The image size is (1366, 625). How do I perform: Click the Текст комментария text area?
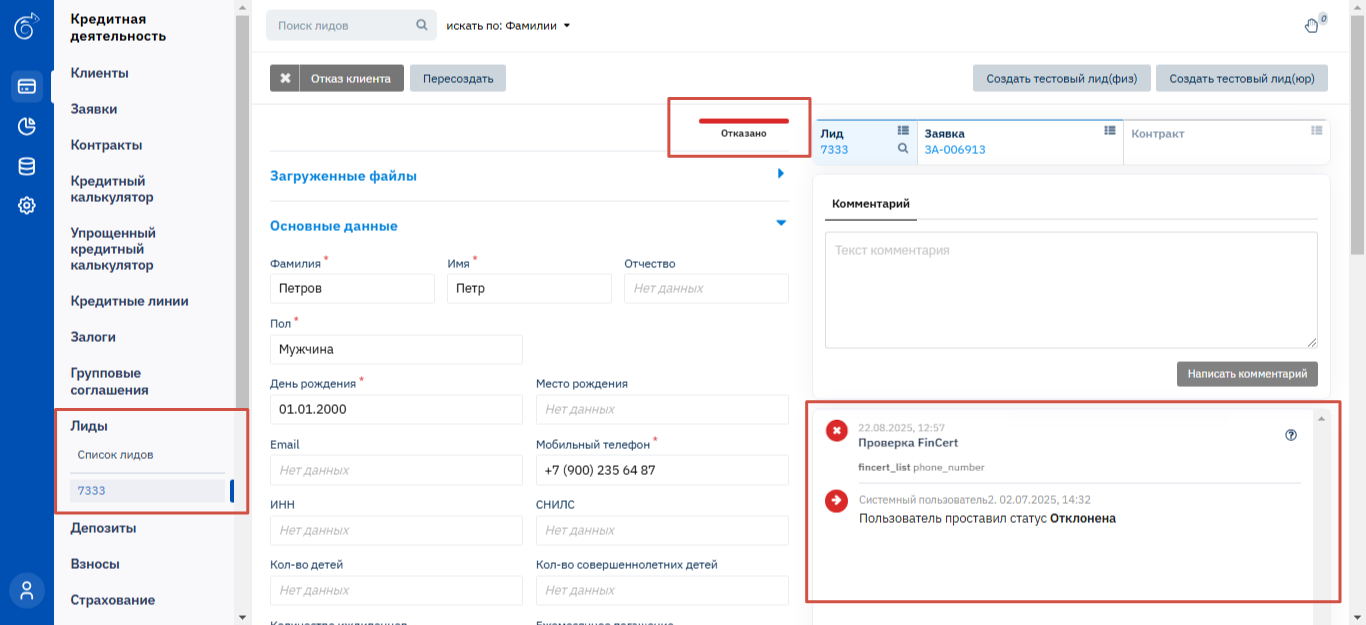[x=1070, y=290]
